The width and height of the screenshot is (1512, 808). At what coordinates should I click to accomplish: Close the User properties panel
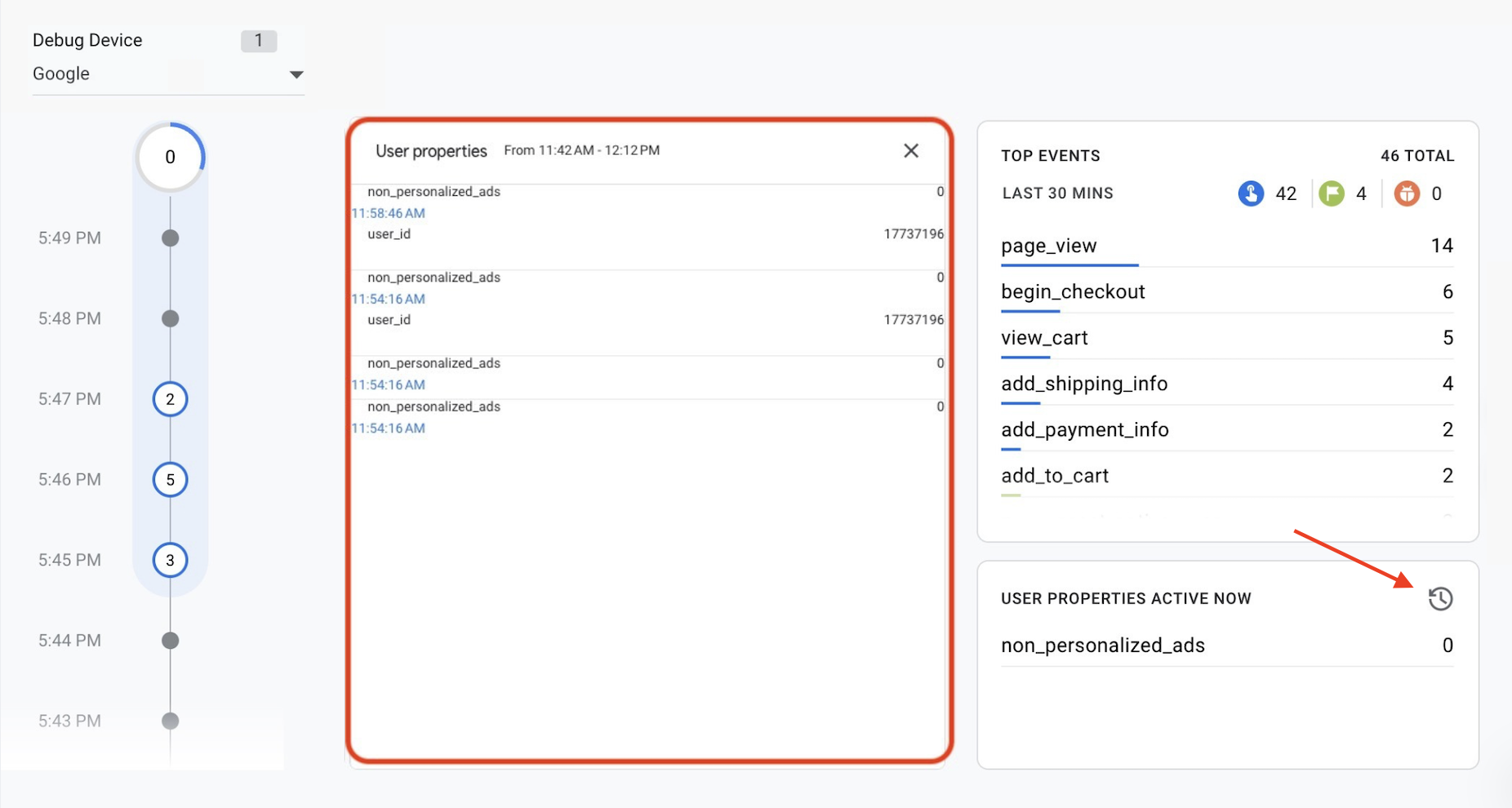(911, 151)
